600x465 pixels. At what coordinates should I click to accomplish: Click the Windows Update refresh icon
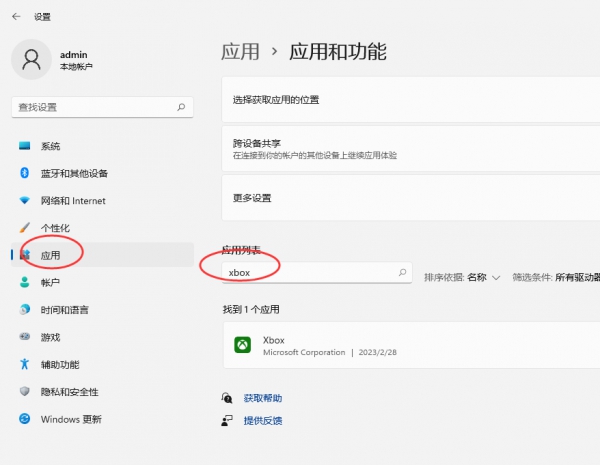click(x=24, y=419)
